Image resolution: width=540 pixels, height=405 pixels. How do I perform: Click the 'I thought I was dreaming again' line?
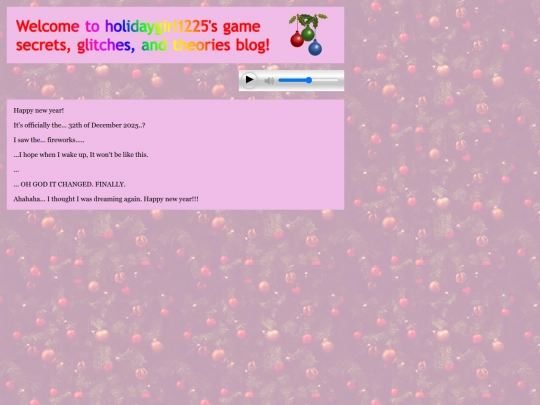106,199
